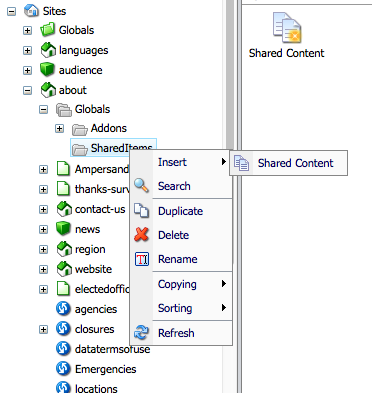The image size is (372, 393).
Task: Click the Refresh arrows icon
Action: 141,332
